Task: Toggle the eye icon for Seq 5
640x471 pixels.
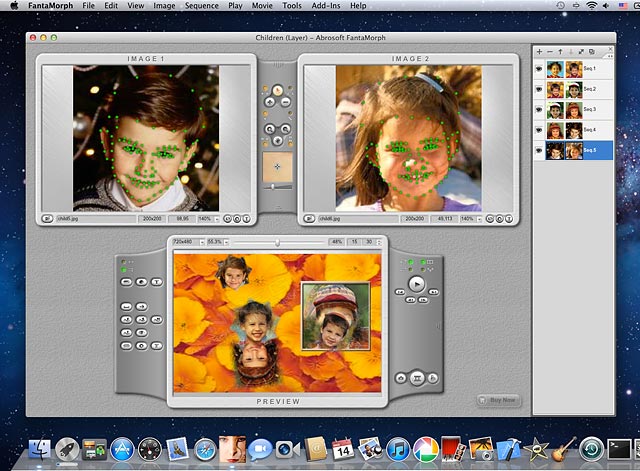Action: (539, 151)
